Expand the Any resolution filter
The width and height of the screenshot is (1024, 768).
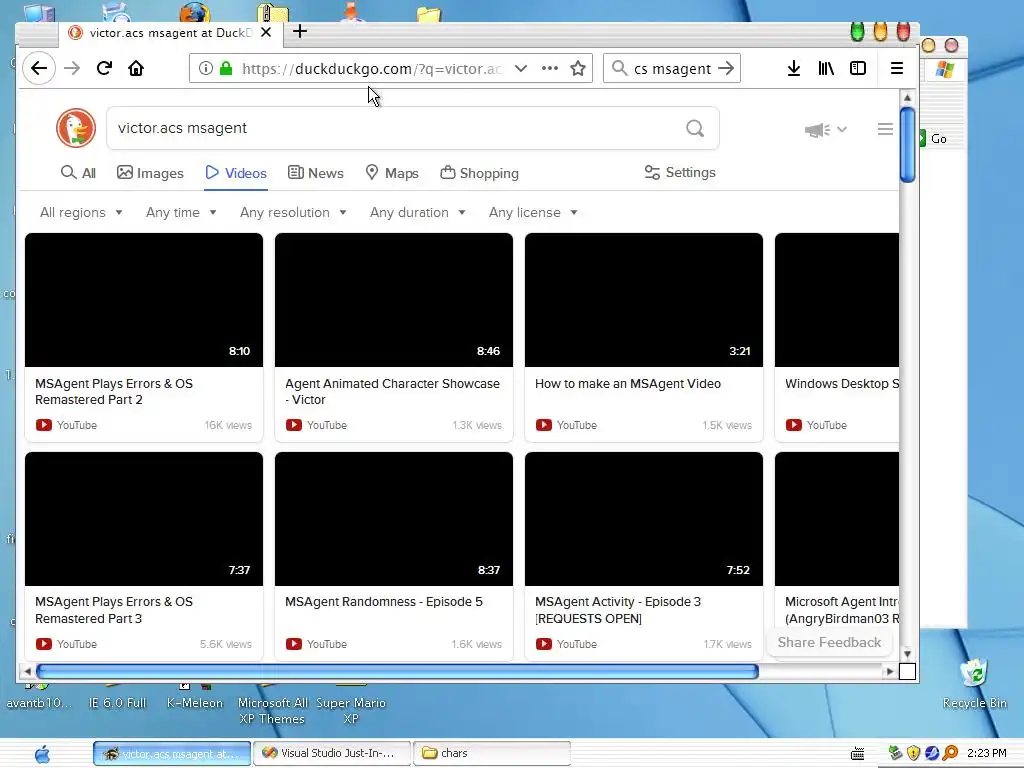[293, 212]
